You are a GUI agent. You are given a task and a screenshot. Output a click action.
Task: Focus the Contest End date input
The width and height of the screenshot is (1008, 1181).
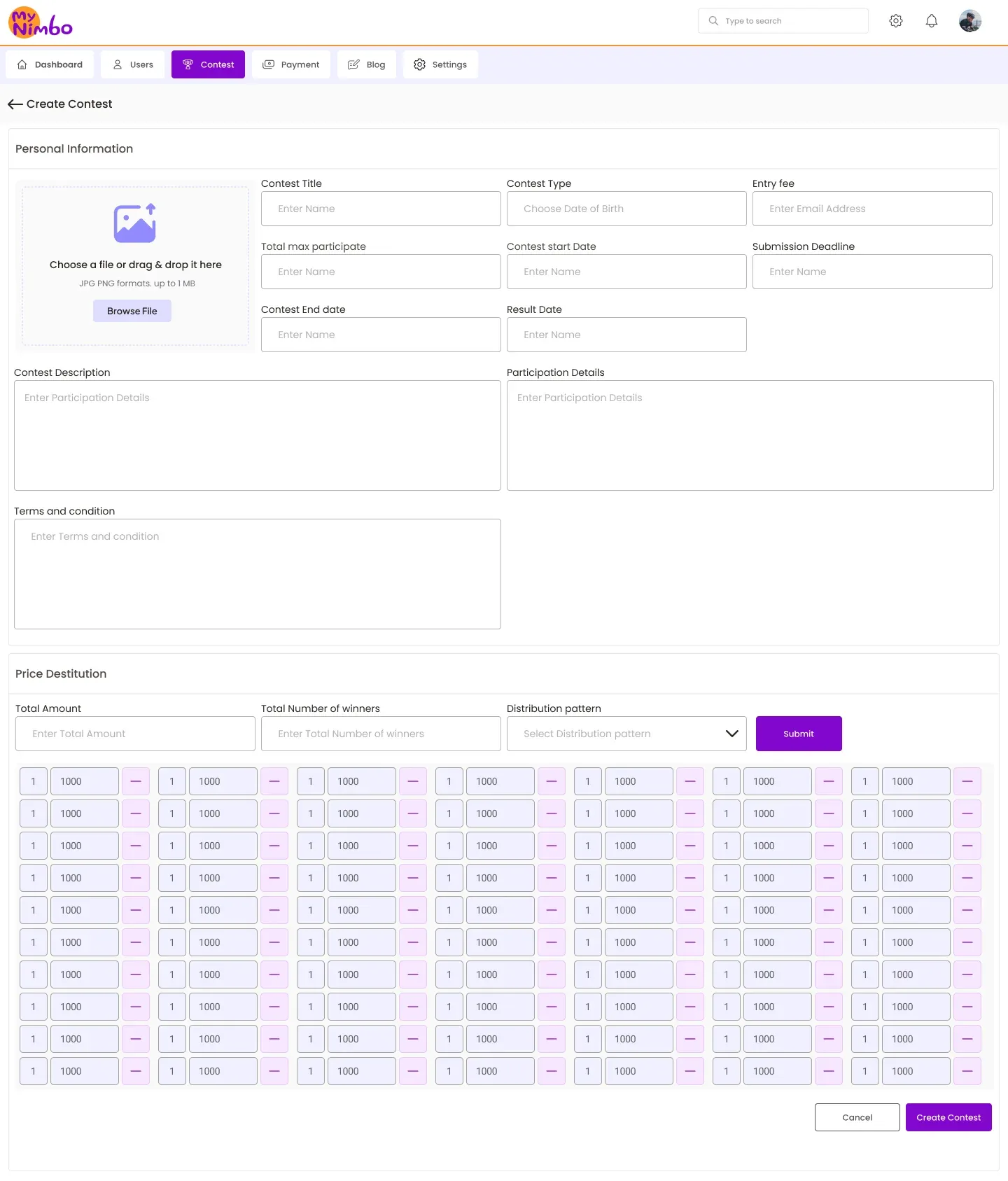pyautogui.click(x=381, y=335)
